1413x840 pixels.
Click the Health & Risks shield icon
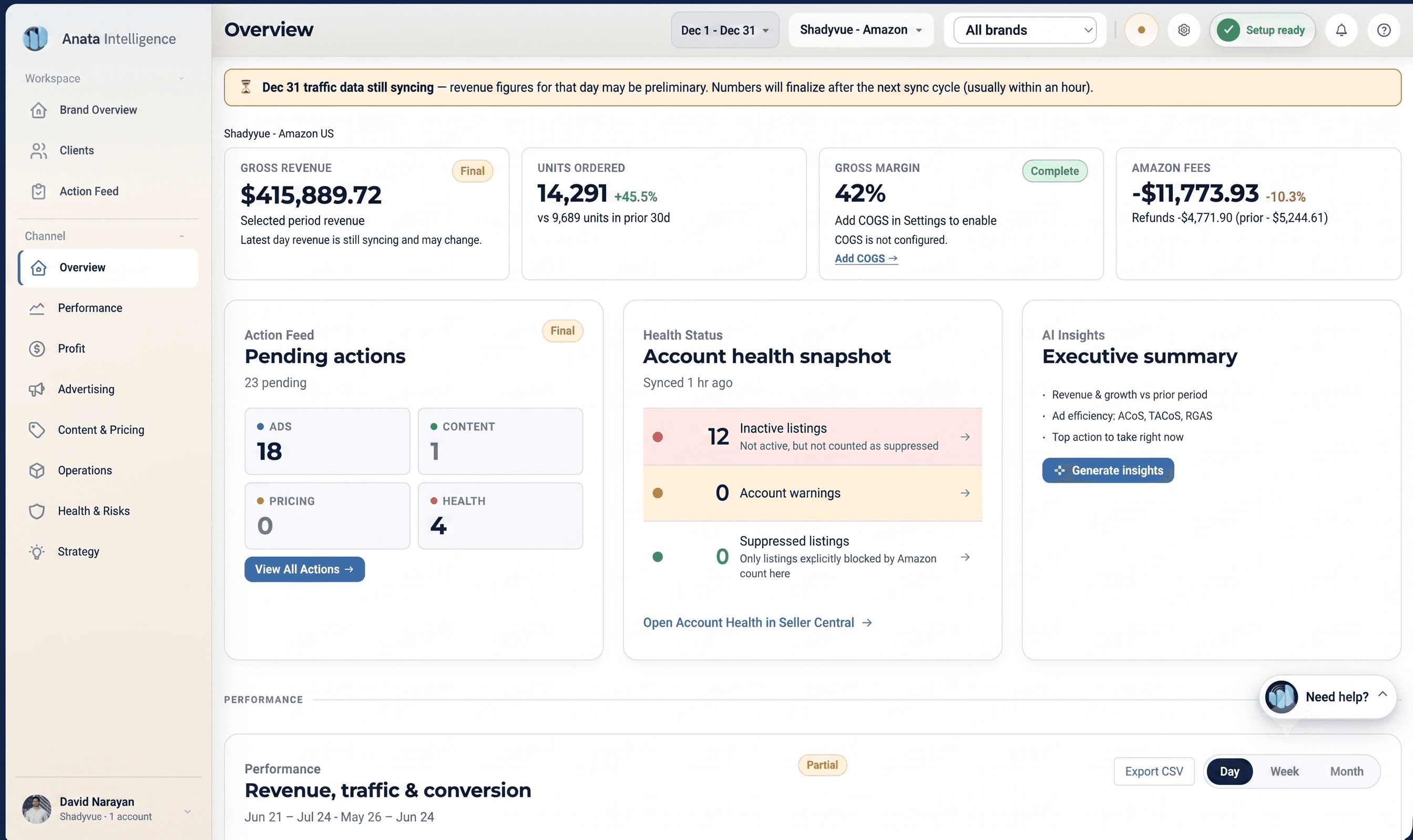[37, 511]
